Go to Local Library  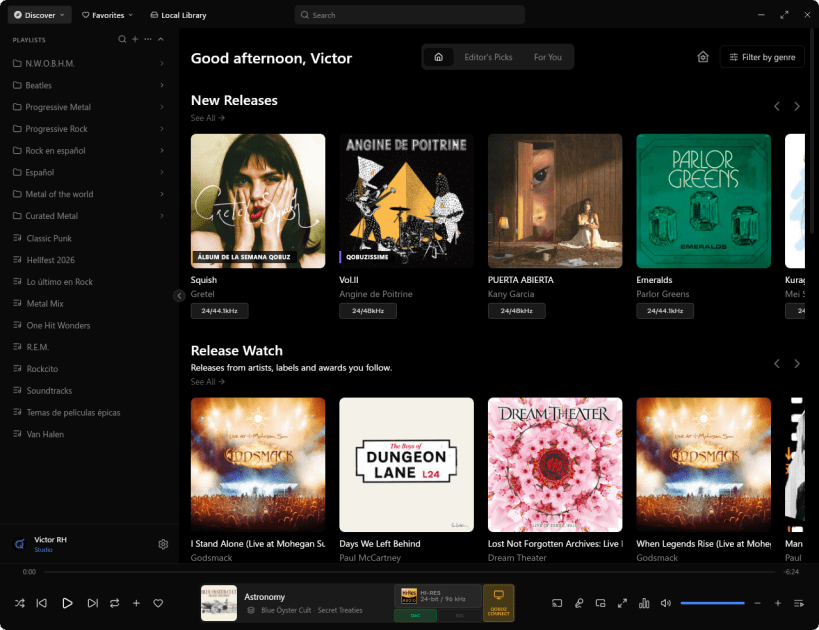pyautogui.click(x=178, y=15)
